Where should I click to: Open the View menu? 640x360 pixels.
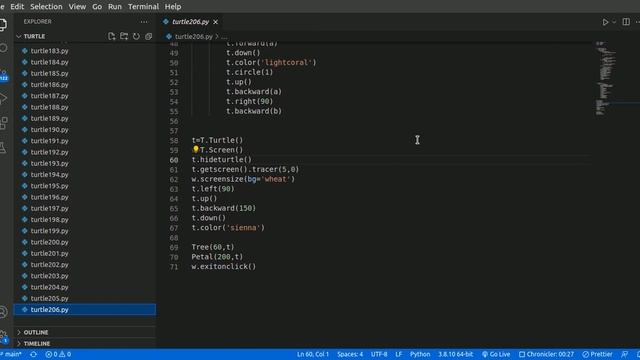point(77,7)
